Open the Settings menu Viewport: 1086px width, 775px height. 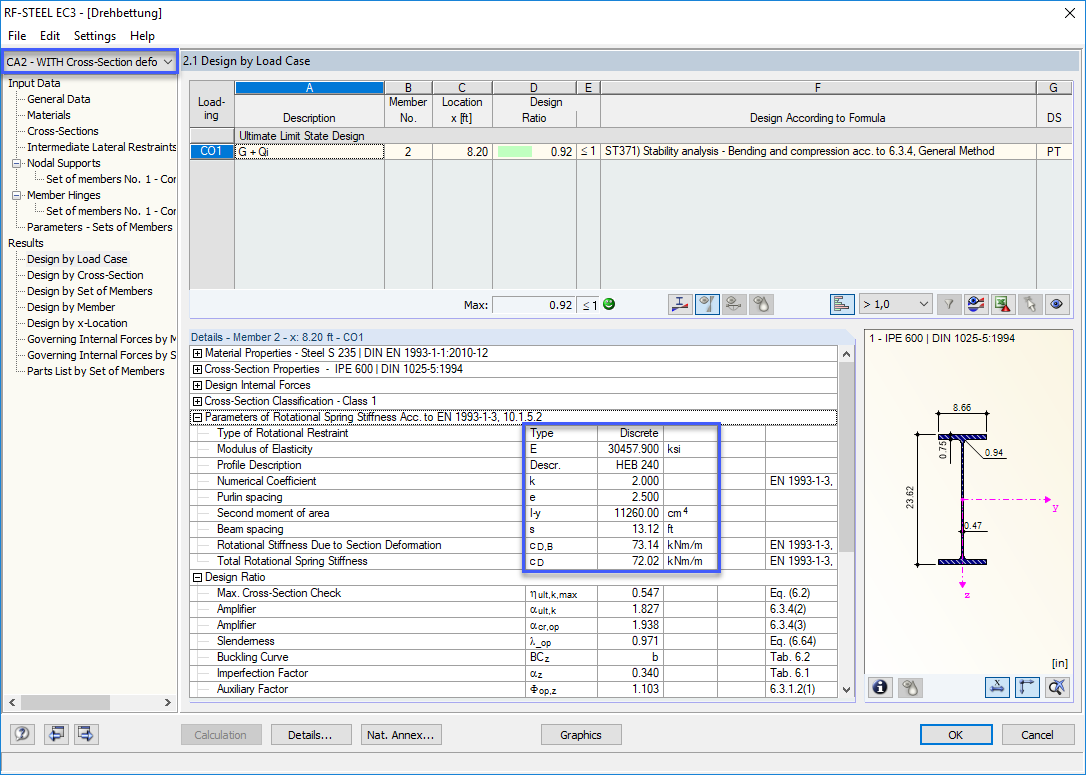(95, 36)
